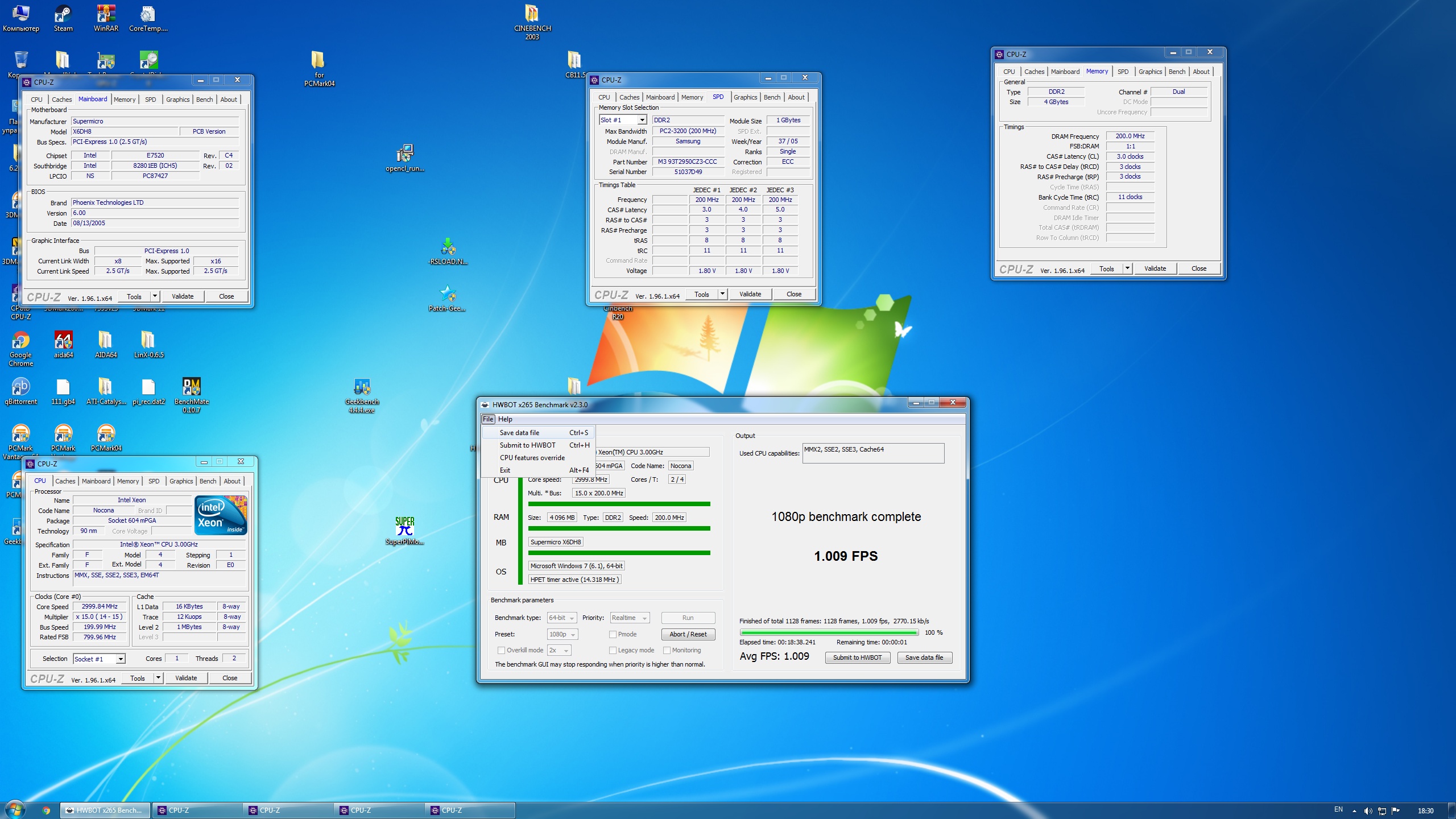The height and width of the screenshot is (819, 1456).
Task: Click Submit to HWBOT button in Output panel
Action: (x=857, y=657)
